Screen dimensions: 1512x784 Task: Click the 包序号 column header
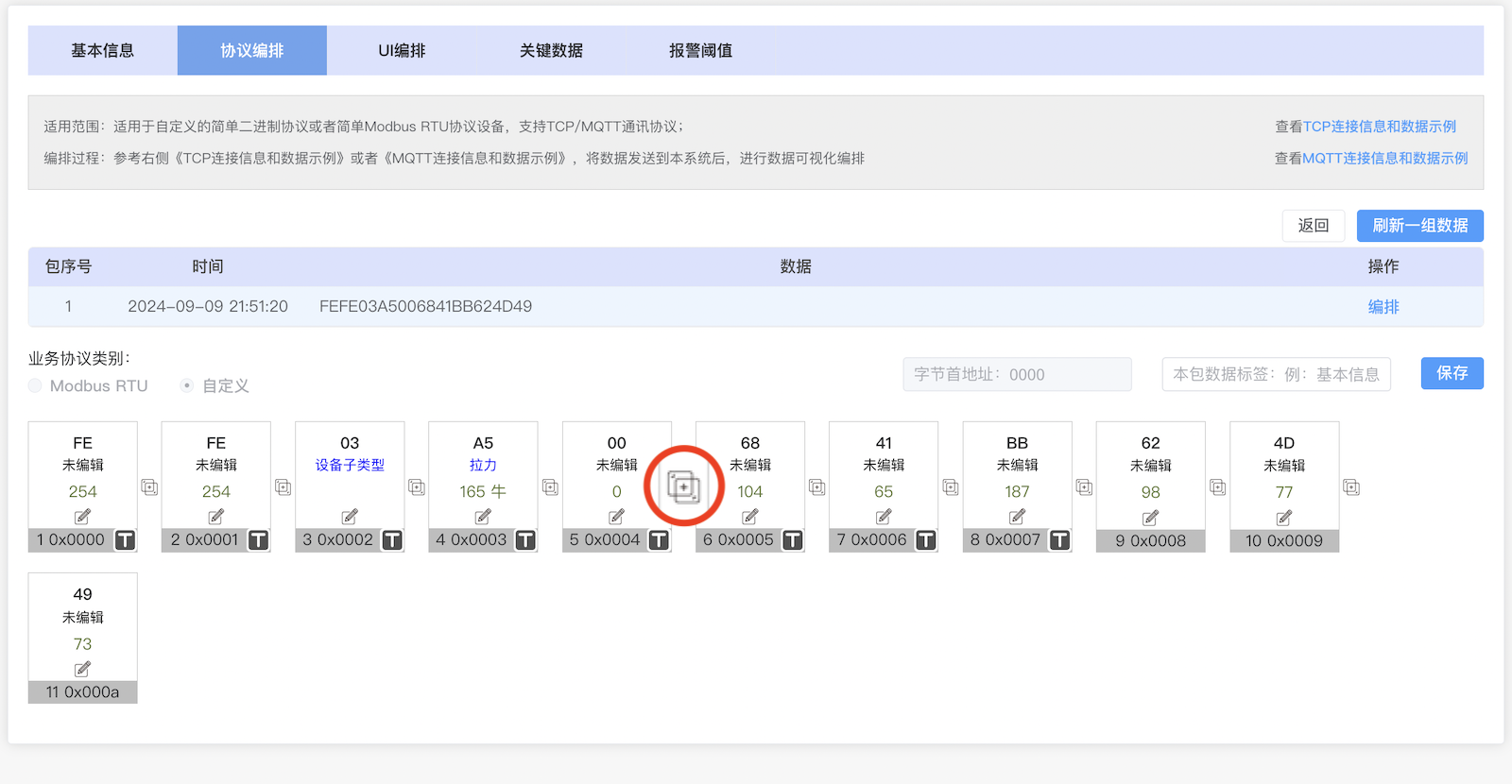click(x=68, y=266)
